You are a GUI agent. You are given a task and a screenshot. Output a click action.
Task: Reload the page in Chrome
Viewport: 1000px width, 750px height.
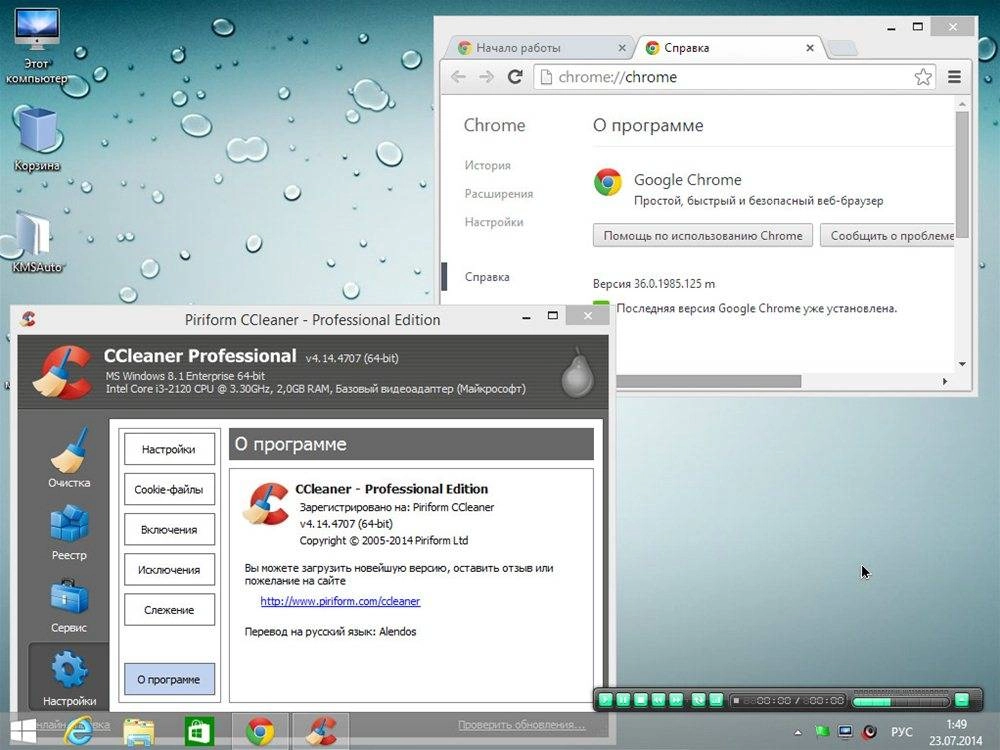tap(515, 77)
